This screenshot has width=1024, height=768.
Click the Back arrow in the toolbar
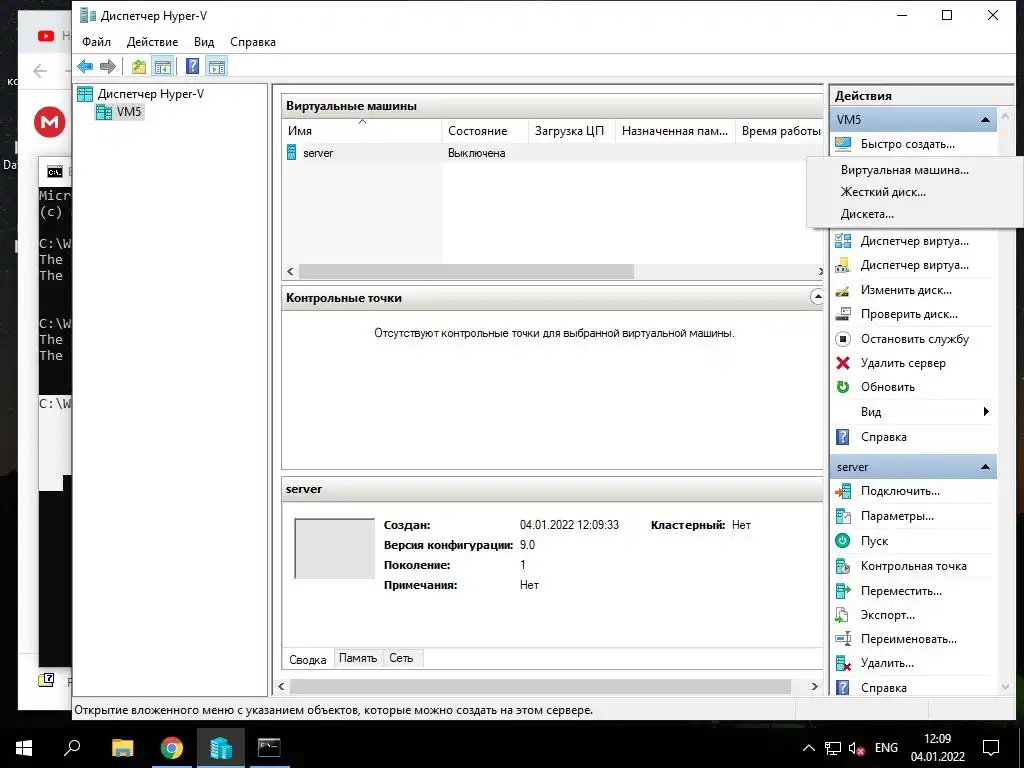click(x=85, y=67)
